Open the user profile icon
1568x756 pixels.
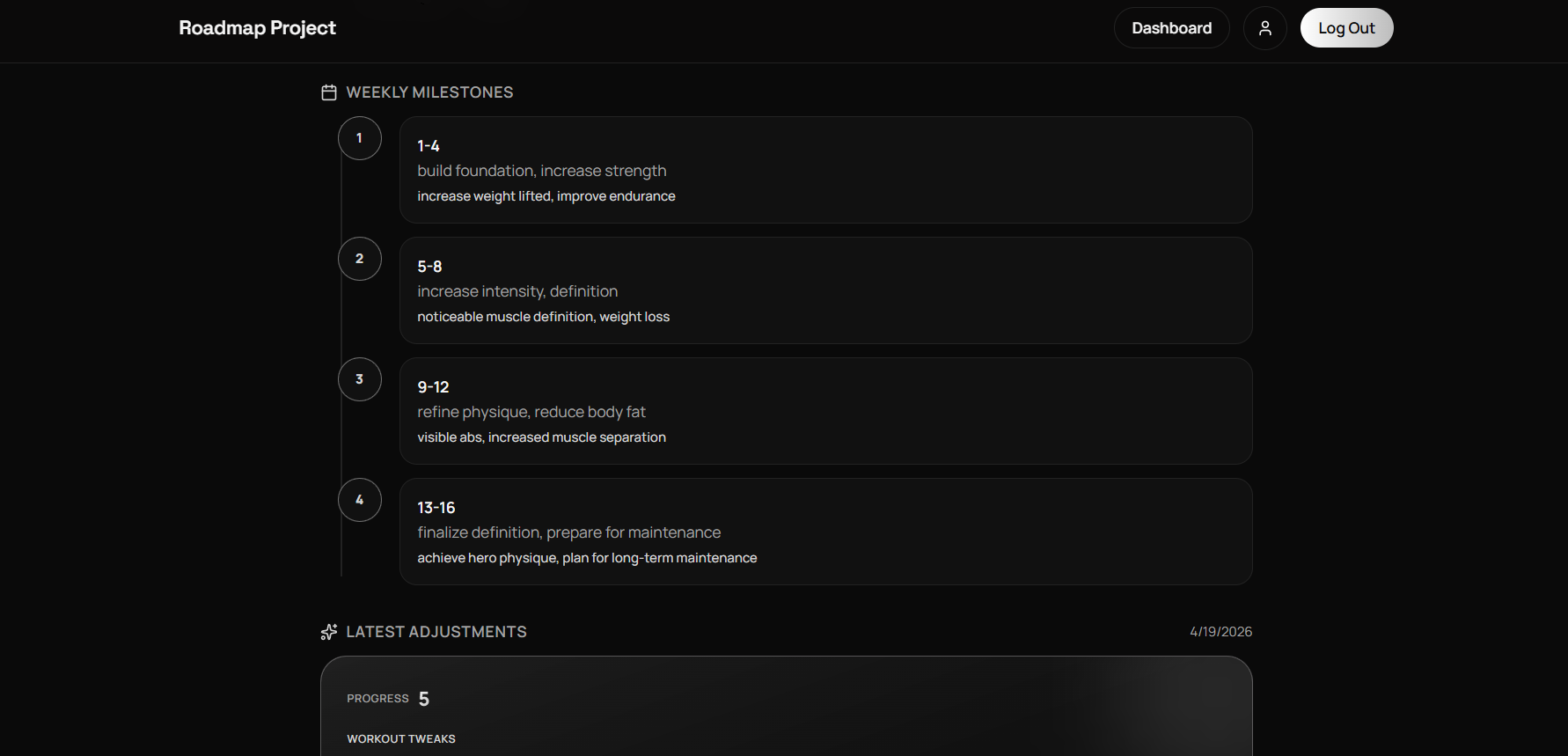coord(1264,28)
